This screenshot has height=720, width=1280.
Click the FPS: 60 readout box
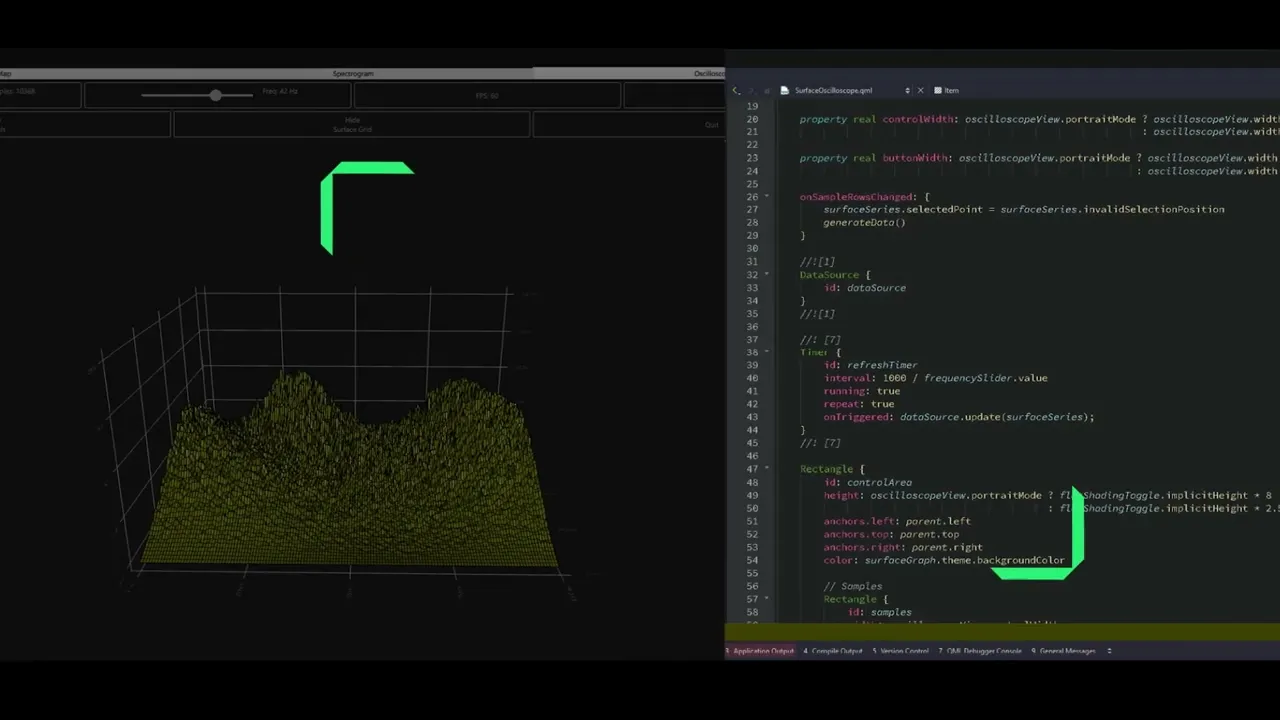click(487, 95)
